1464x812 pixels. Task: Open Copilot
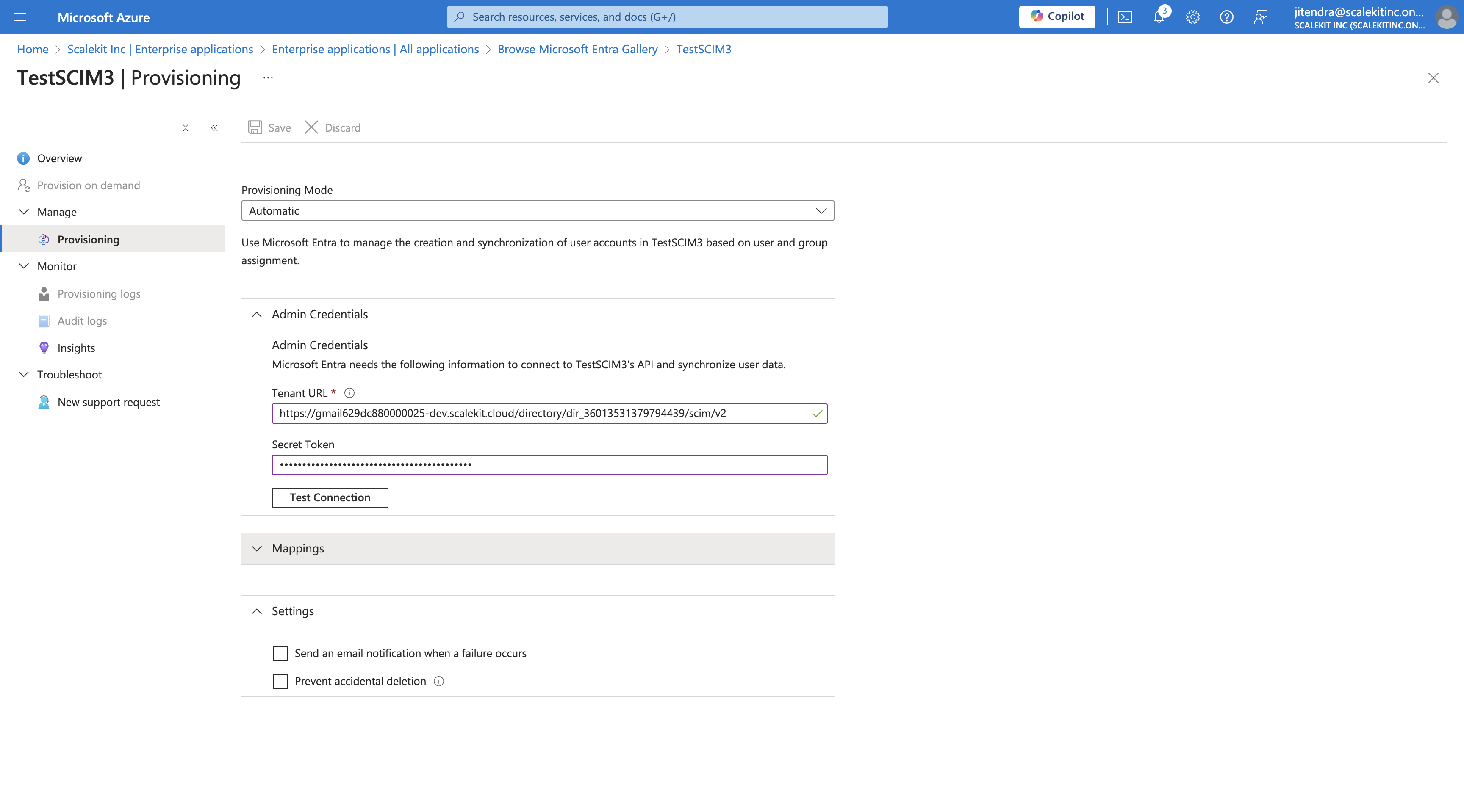click(1057, 17)
